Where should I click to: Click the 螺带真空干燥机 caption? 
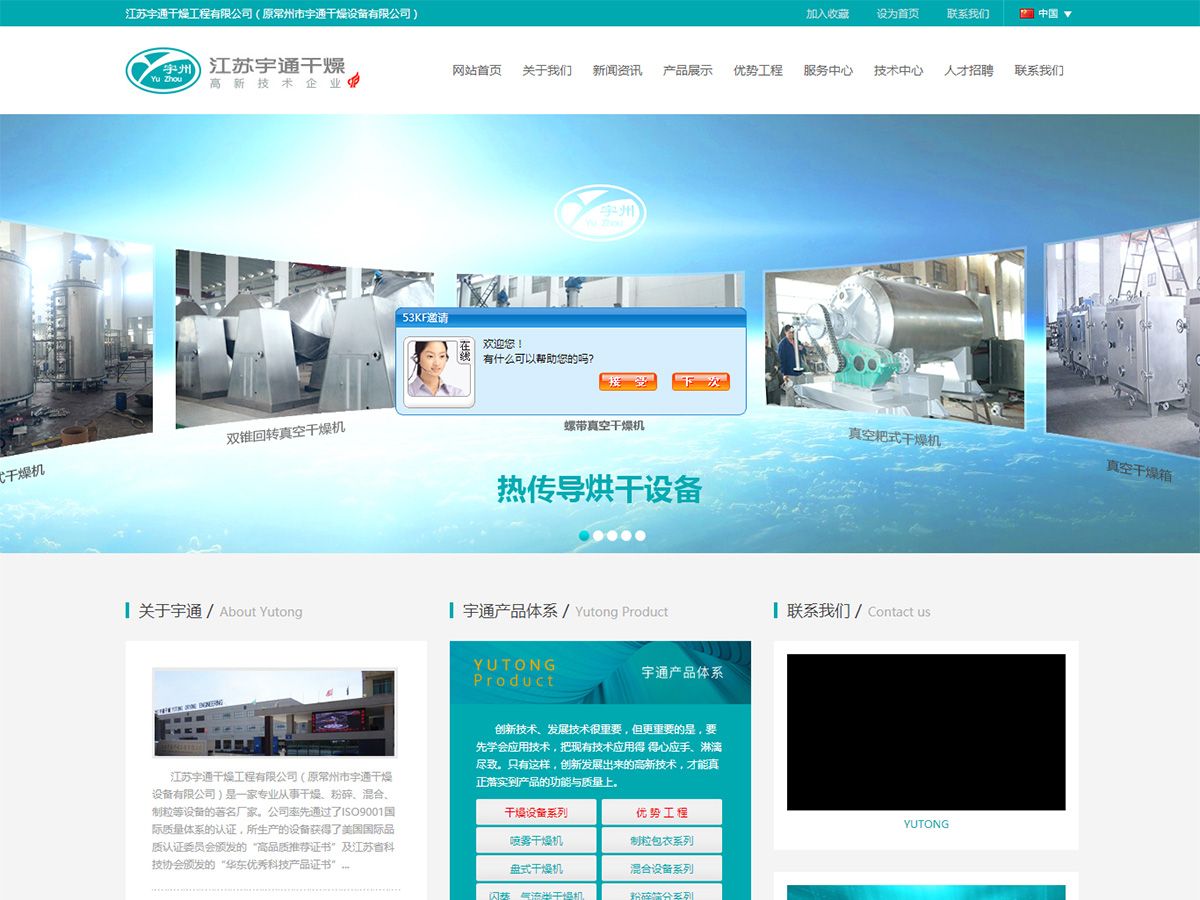coord(604,426)
